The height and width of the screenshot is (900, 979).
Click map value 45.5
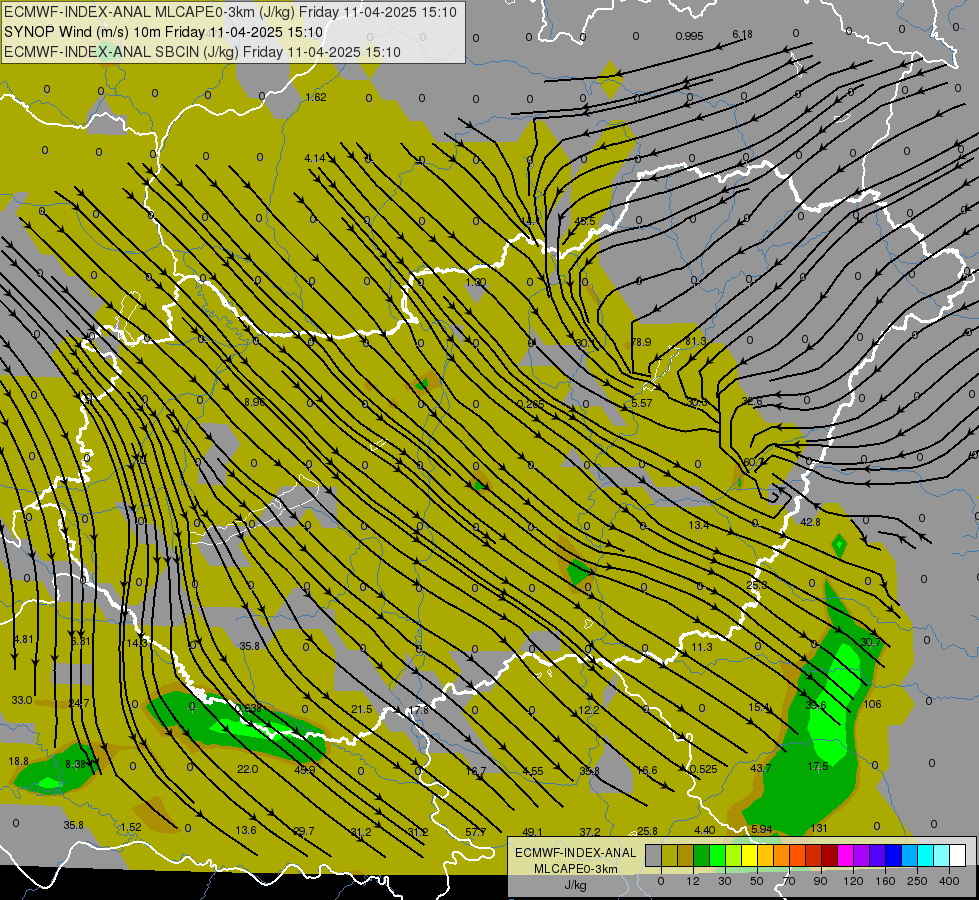pyautogui.click(x=584, y=221)
